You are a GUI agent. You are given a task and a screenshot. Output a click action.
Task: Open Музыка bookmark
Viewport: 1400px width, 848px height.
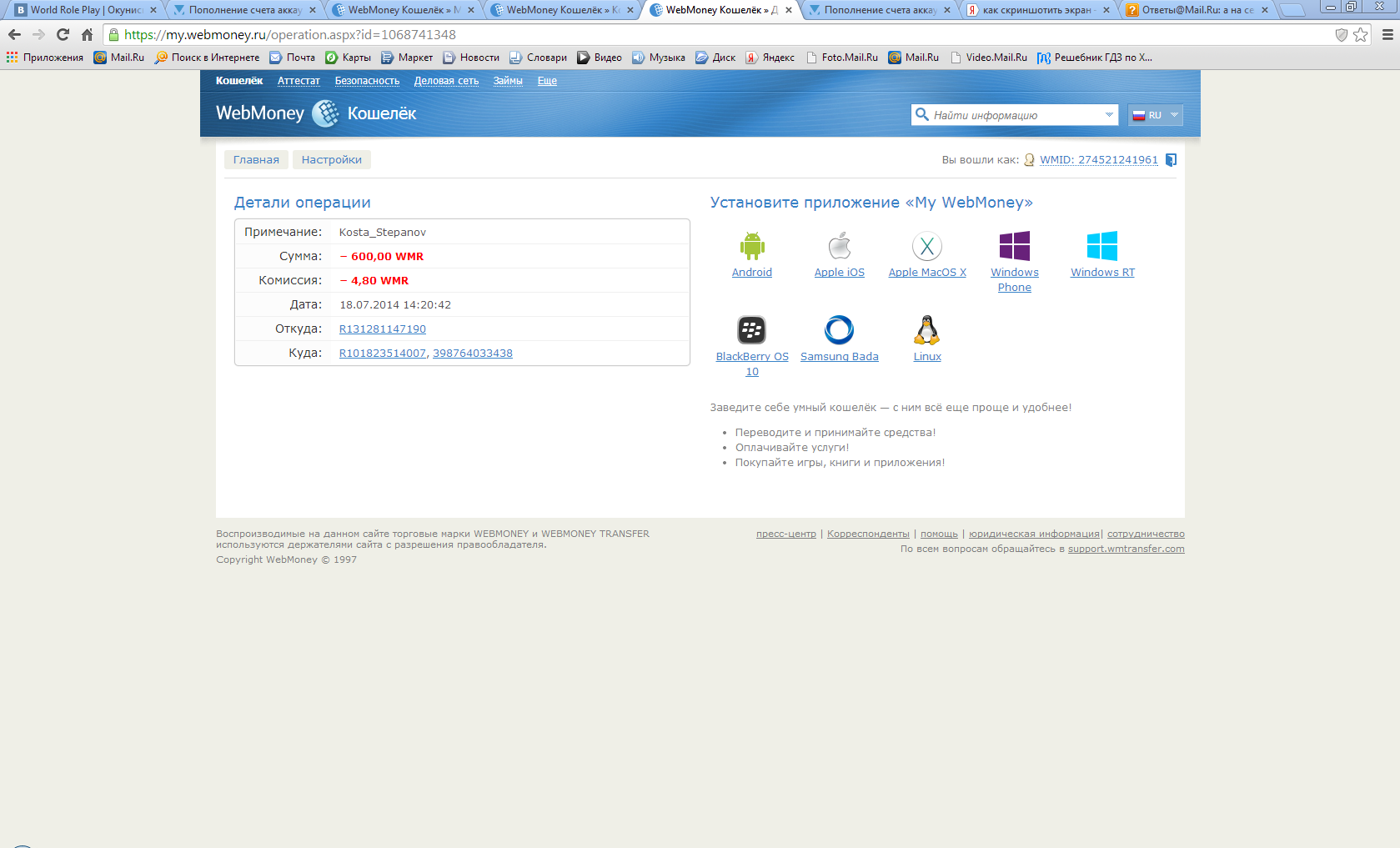(658, 58)
